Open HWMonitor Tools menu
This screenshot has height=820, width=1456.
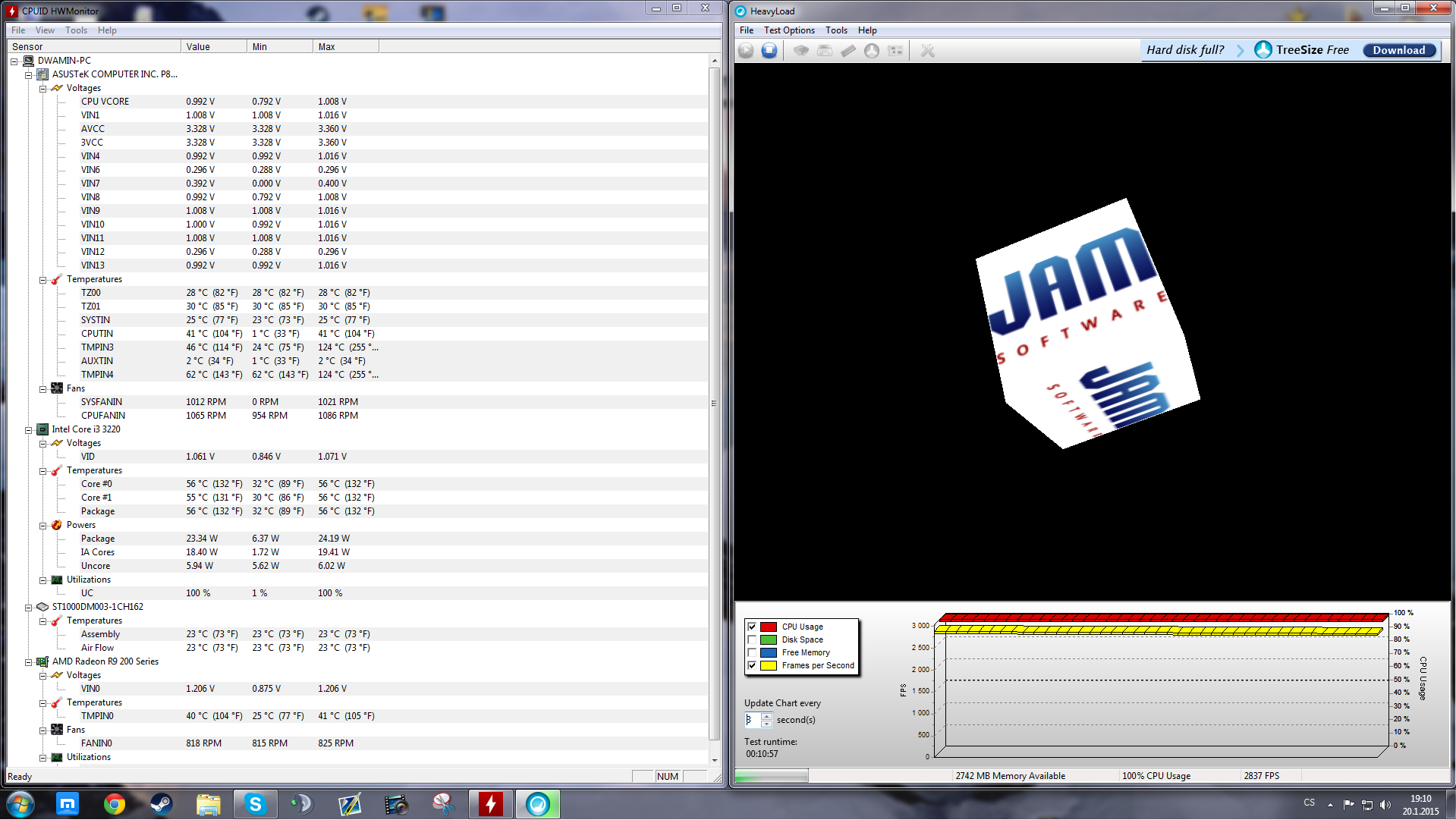[x=76, y=30]
